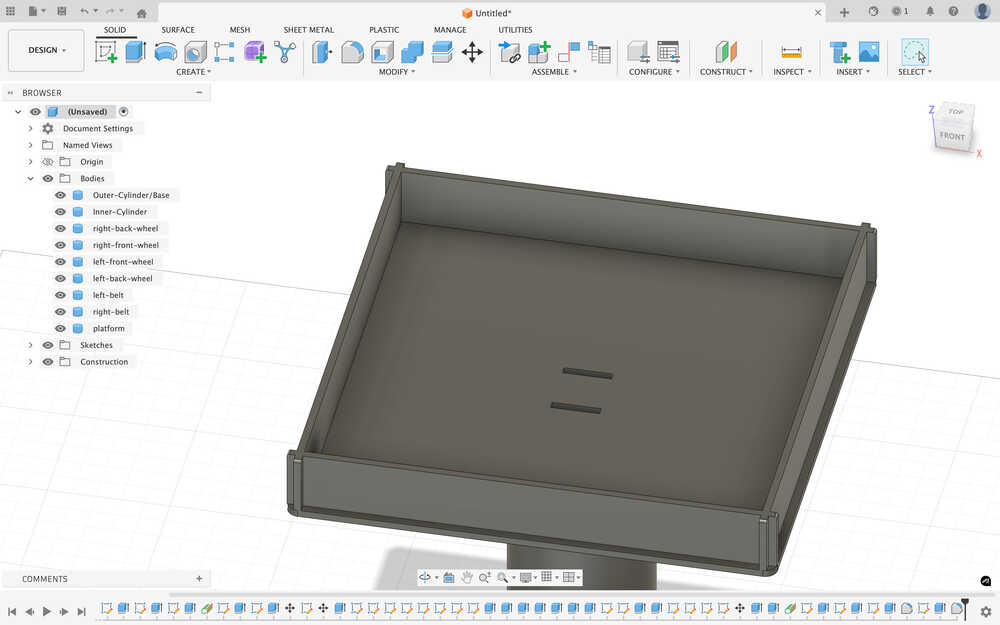Open the CREATE menu dropdown
Viewport: 1000px width, 625px height.
193,72
